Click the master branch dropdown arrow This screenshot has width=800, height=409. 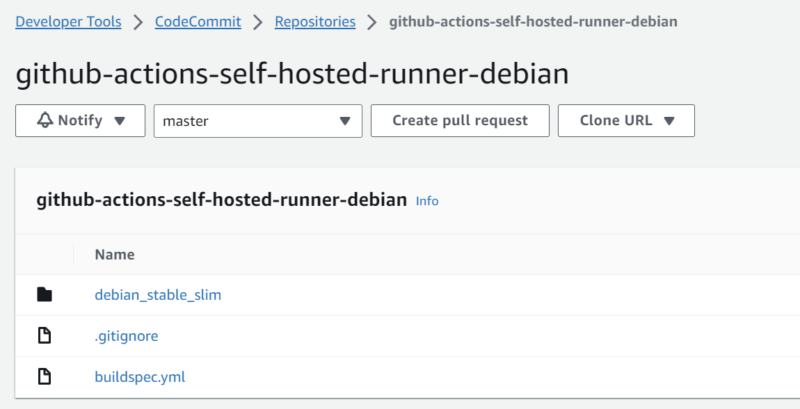(345, 121)
